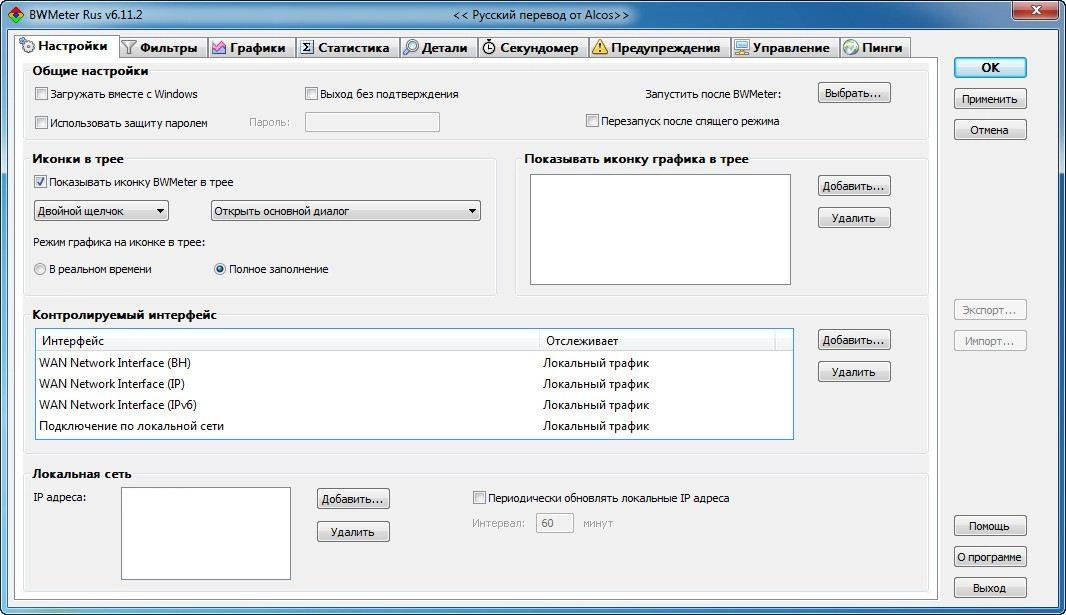Image resolution: width=1066 pixels, height=615 pixels.
Task: Select Подключение по локальной сети row
Action: click(x=414, y=426)
